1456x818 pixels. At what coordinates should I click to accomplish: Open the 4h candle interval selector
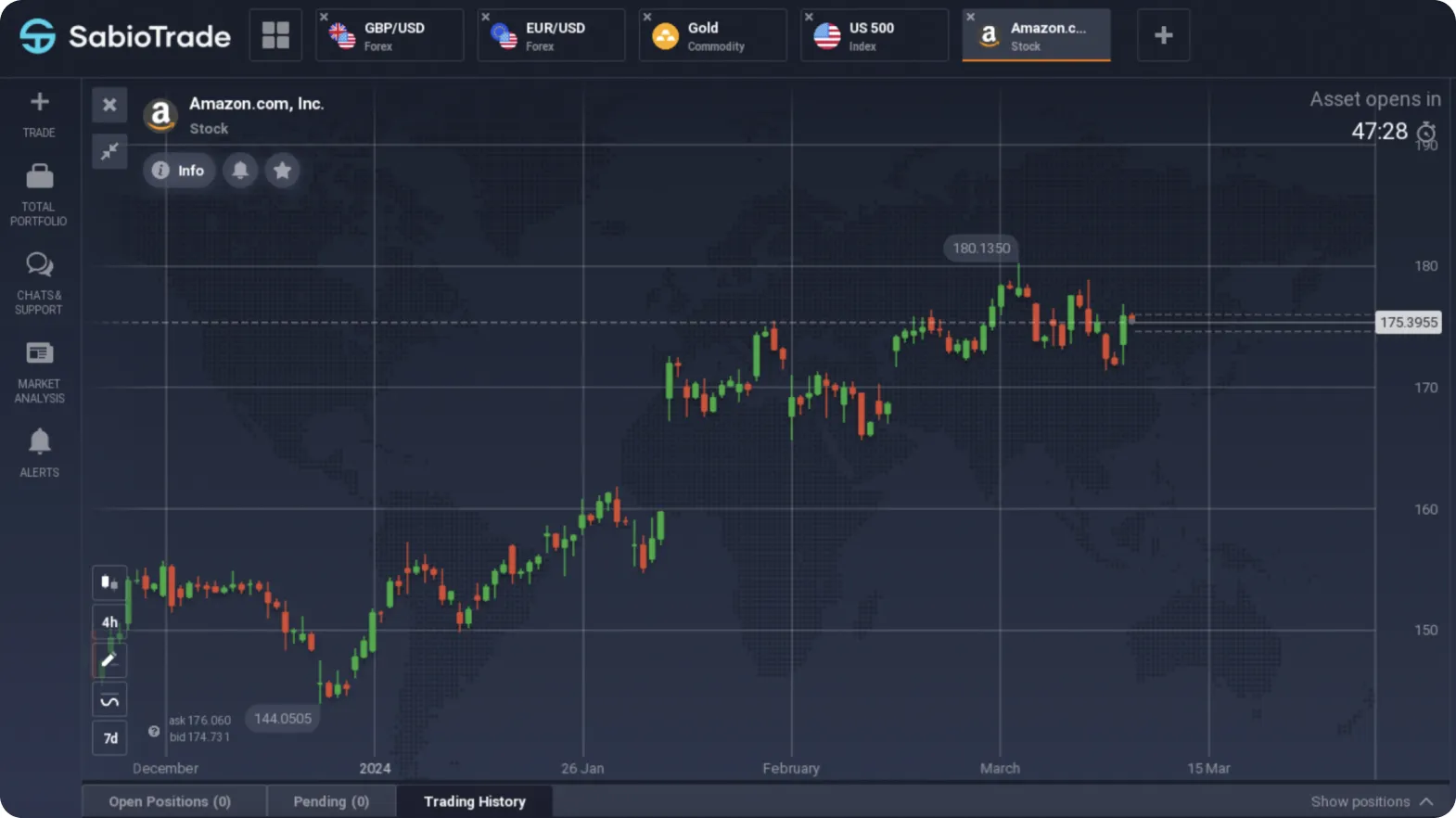(x=109, y=622)
